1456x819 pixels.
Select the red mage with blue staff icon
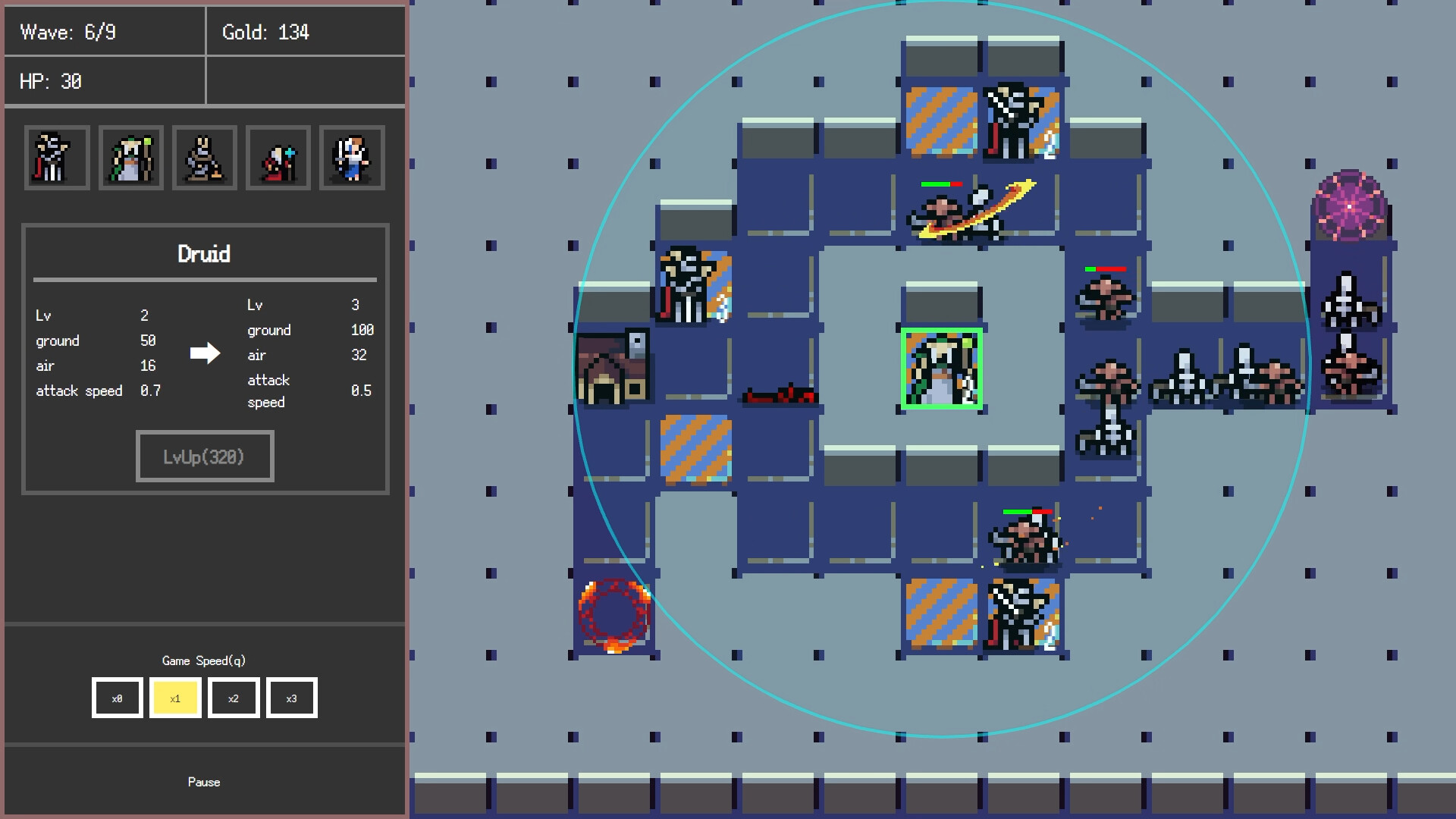coord(278,158)
